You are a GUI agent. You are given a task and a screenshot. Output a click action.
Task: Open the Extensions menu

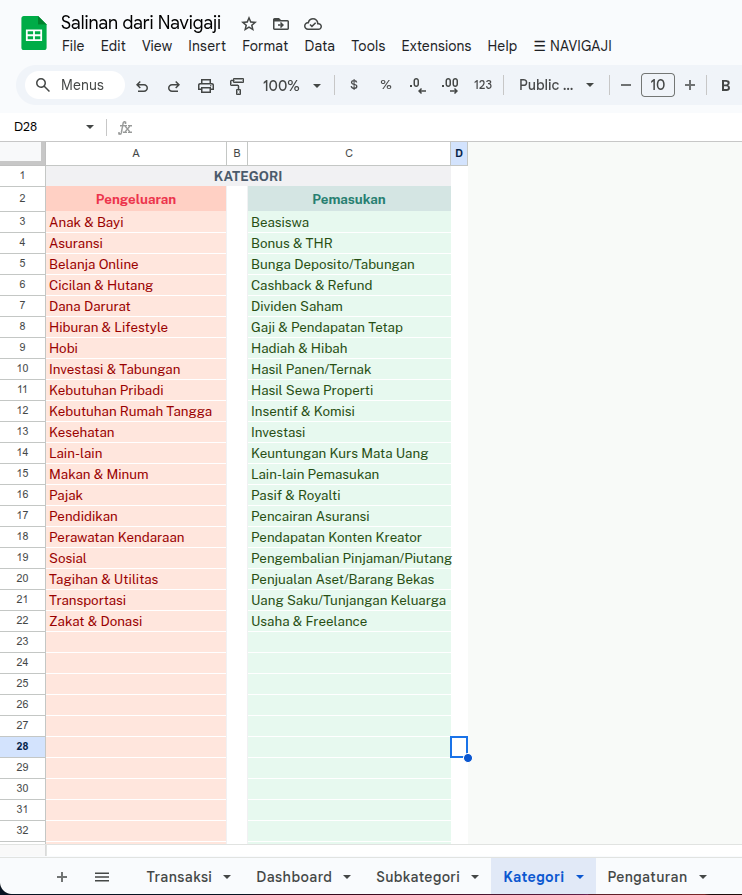(x=436, y=46)
